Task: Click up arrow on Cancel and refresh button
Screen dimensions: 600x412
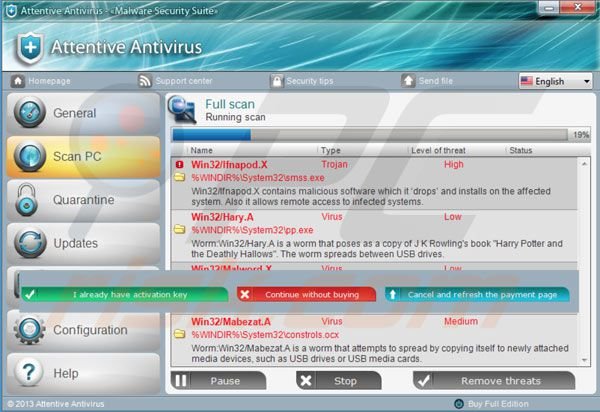Action: click(393, 295)
